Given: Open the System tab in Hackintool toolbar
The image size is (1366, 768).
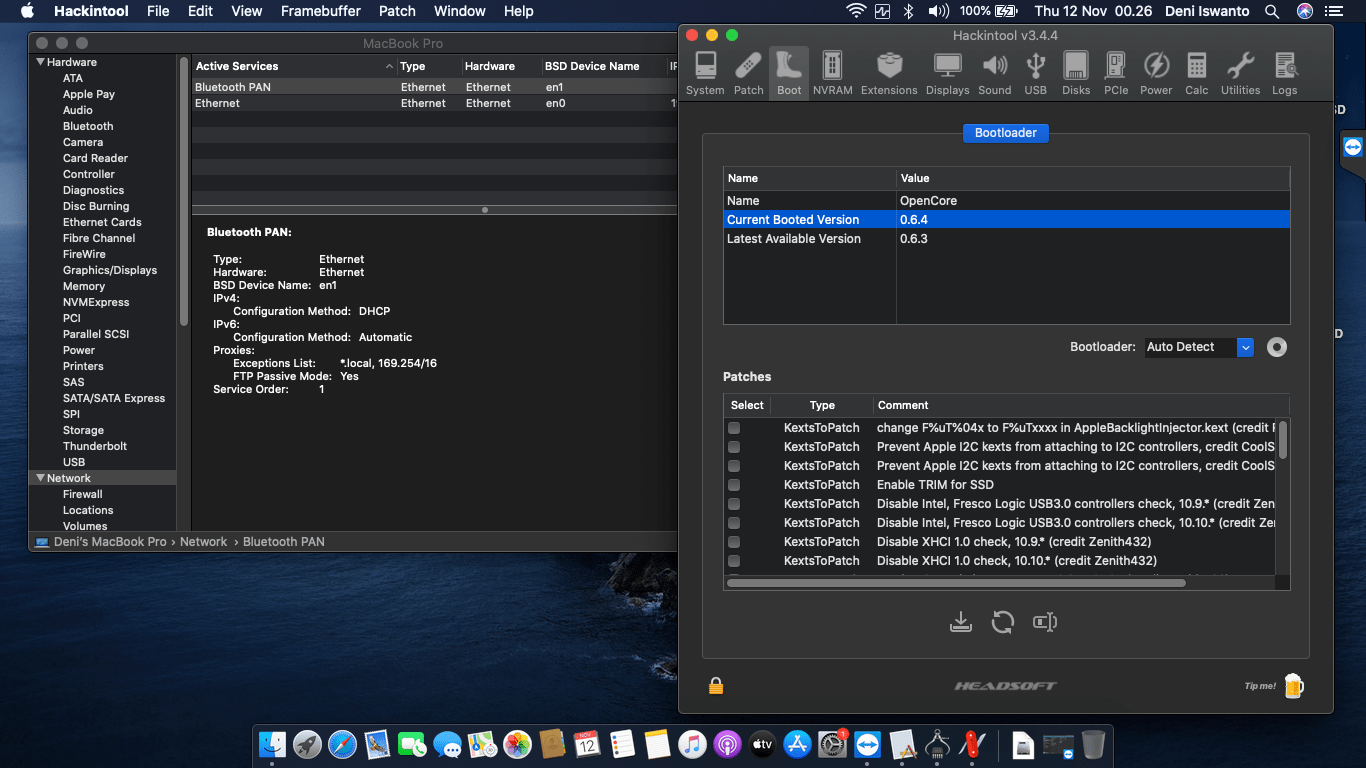Looking at the screenshot, I should [x=705, y=73].
